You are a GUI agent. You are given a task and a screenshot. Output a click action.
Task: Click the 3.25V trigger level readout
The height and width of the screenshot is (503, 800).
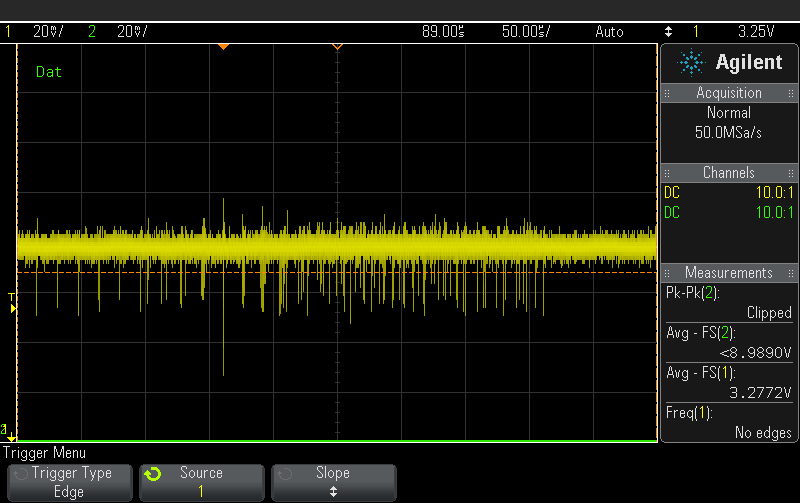(756, 32)
